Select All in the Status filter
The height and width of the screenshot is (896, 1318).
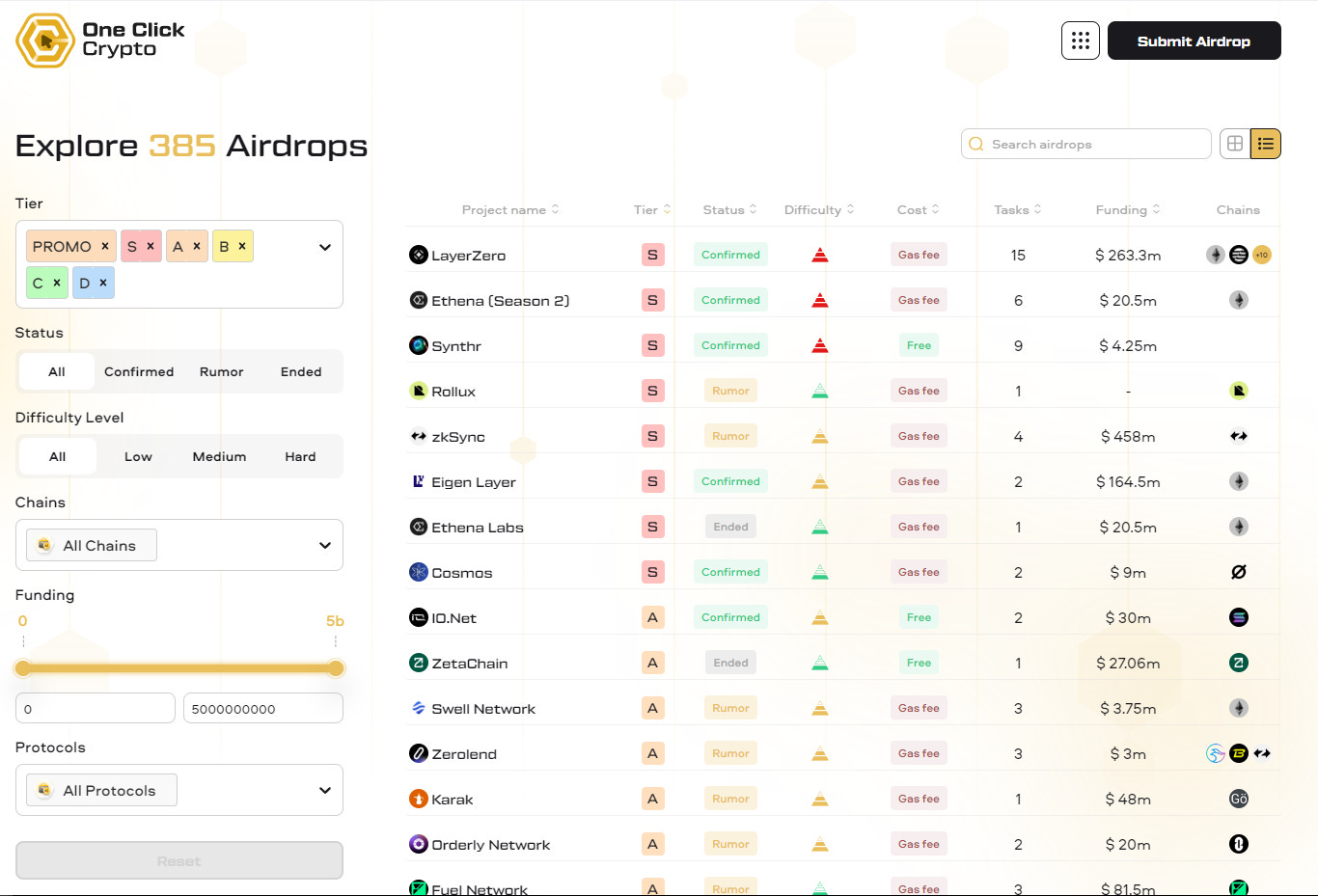coord(57,371)
